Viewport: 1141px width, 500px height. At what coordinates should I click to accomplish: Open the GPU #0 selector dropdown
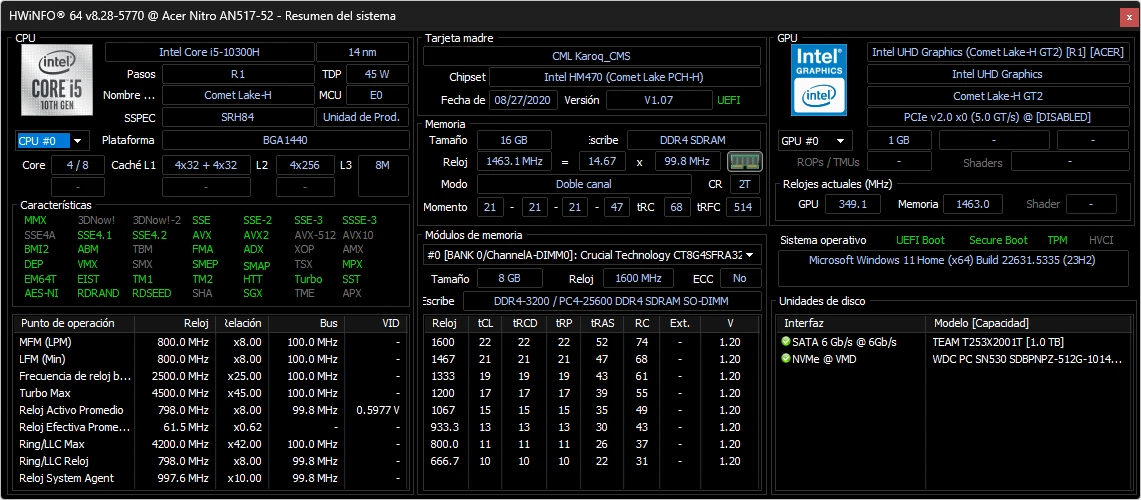[815, 140]
